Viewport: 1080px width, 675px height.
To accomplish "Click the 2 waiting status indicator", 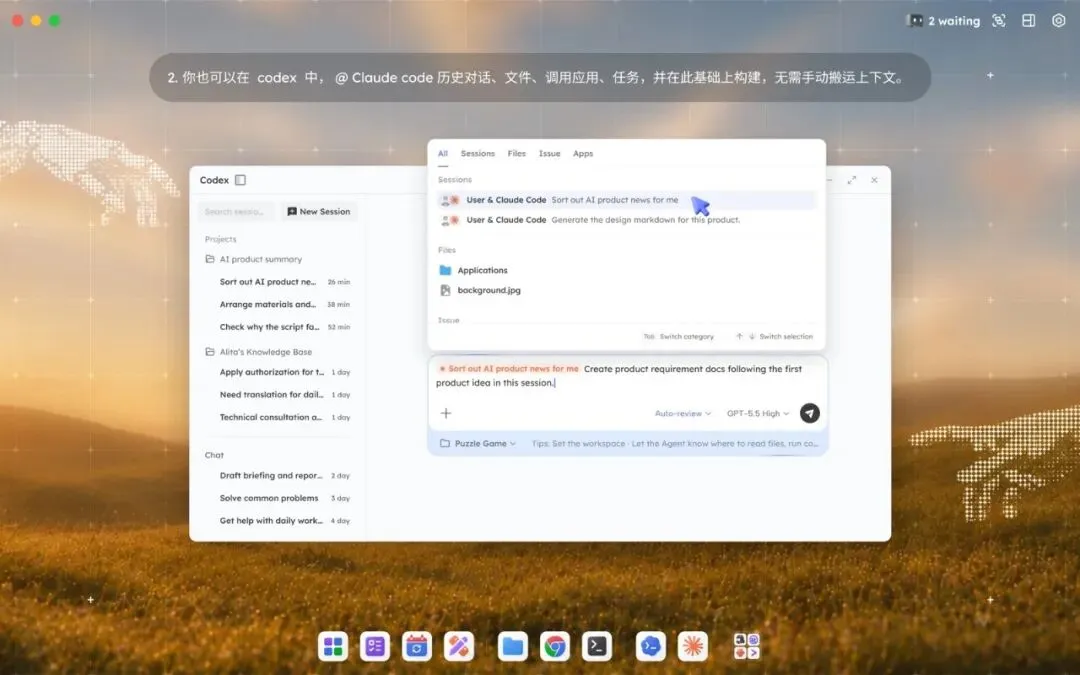I will pos(944,21).
